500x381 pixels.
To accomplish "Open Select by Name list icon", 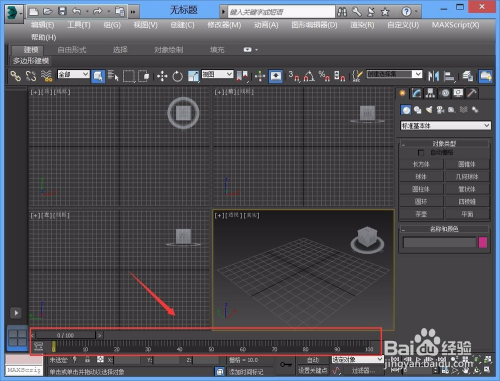I will point(113,76).
